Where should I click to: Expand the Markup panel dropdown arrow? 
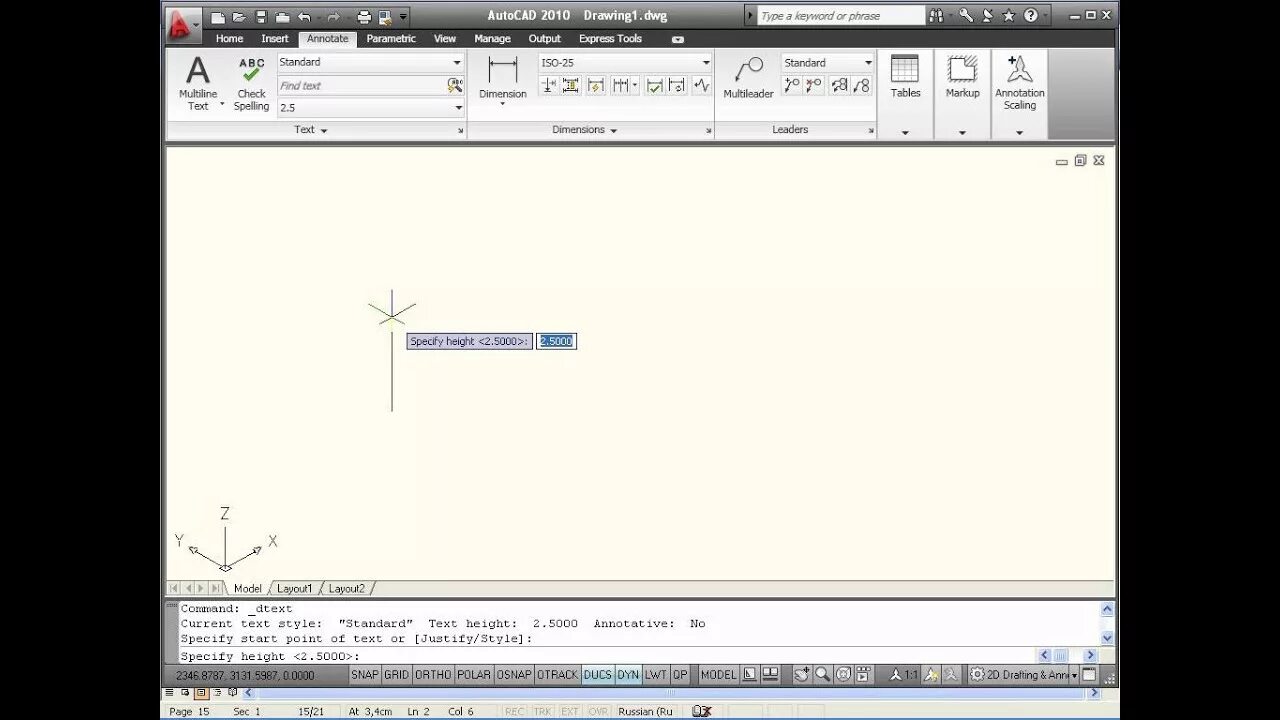[962, 132]
